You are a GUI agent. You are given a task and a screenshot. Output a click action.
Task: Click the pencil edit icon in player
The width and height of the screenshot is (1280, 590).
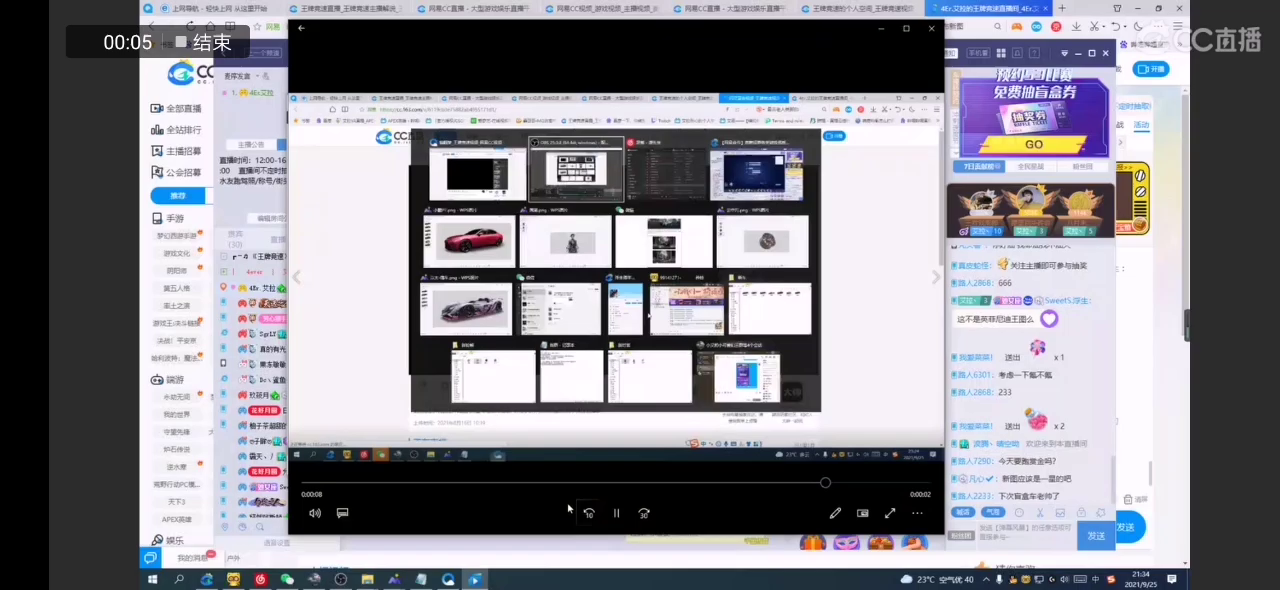click(x=835, y=513)
